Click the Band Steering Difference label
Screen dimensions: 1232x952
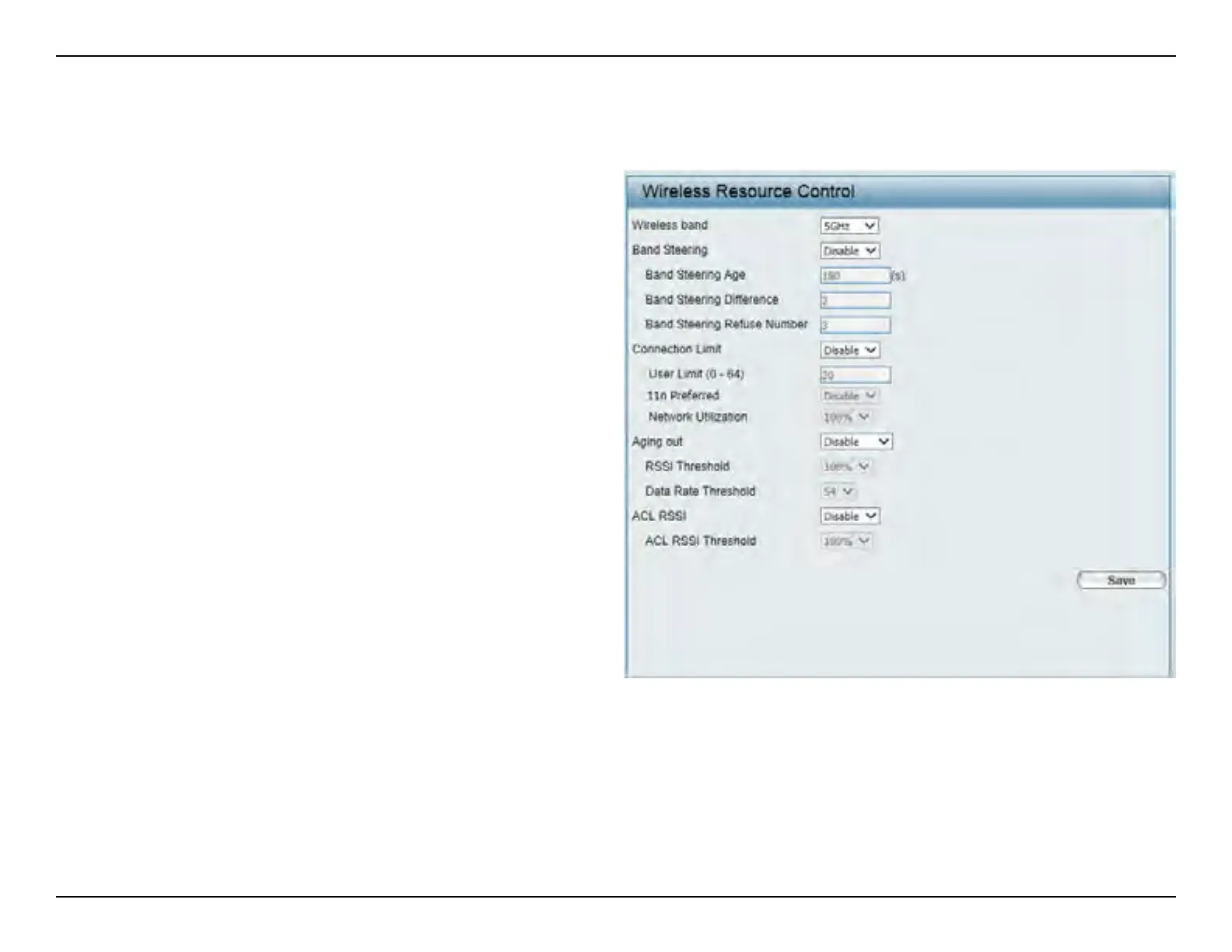[x=711, y=299]
